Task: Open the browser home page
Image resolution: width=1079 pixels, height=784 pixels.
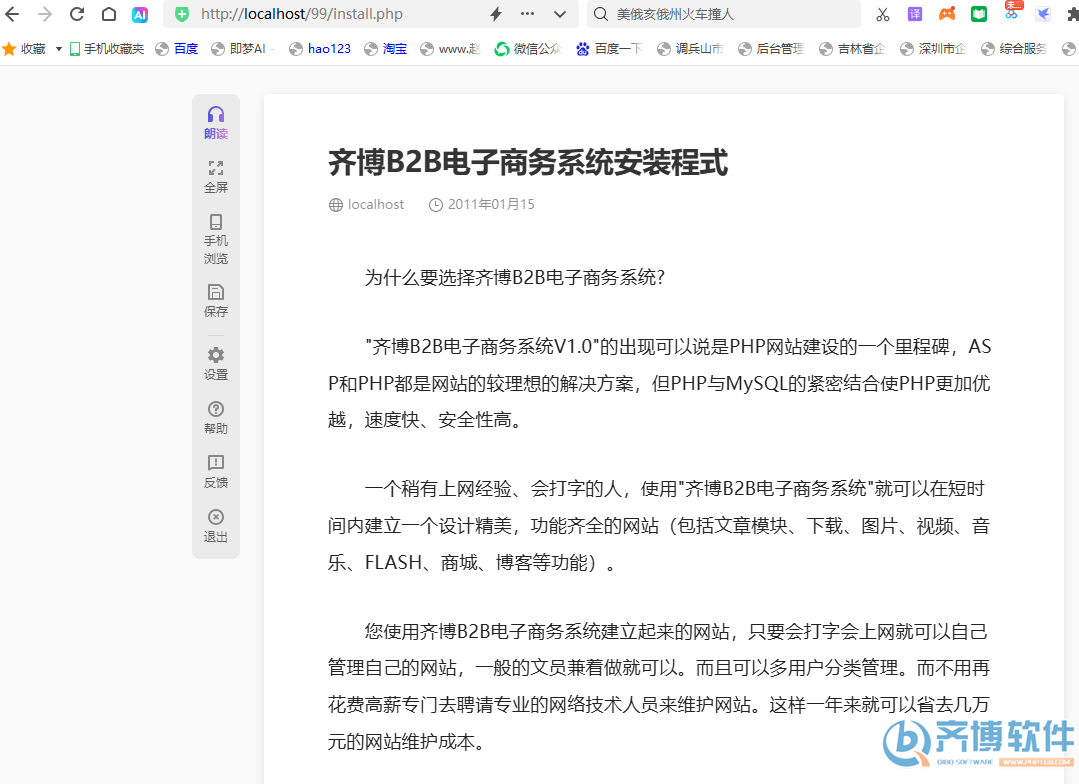Action: (109, 14)
